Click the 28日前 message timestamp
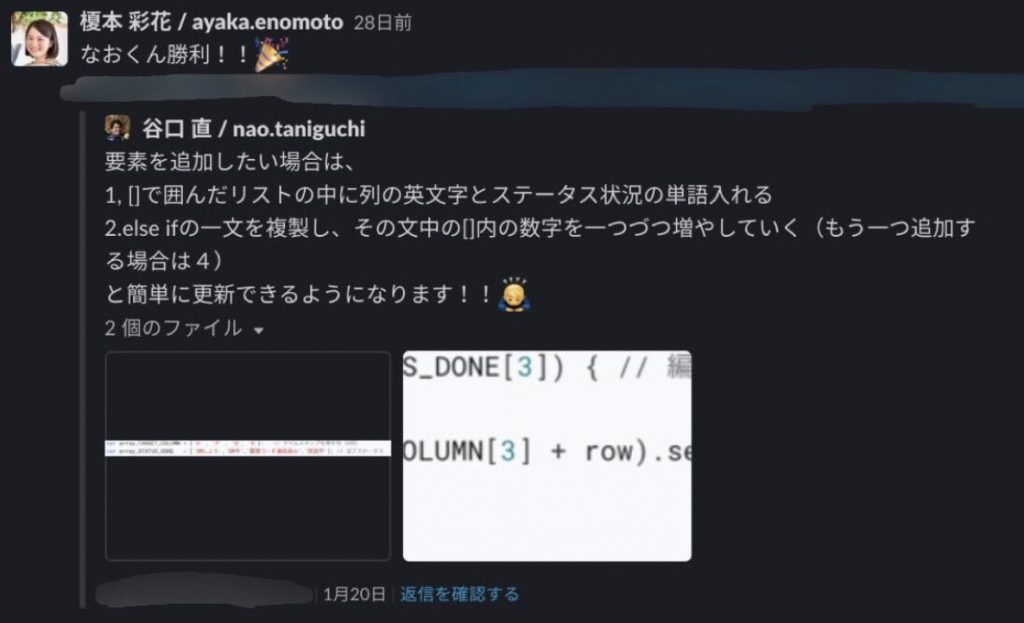 [x=383, y=24]
